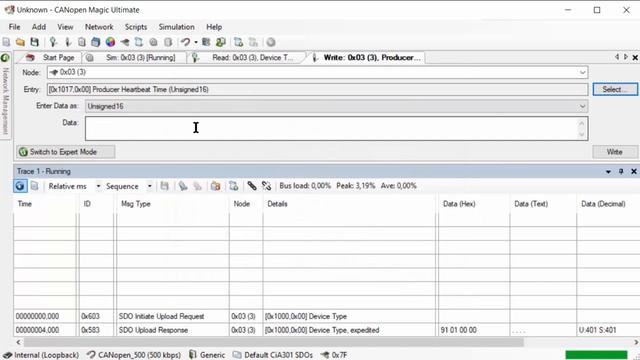Image resolution: width=640 pixels, height=360 pixels.
Task: Click the blue cube toolbar icon
Action: tap(96, 42)
